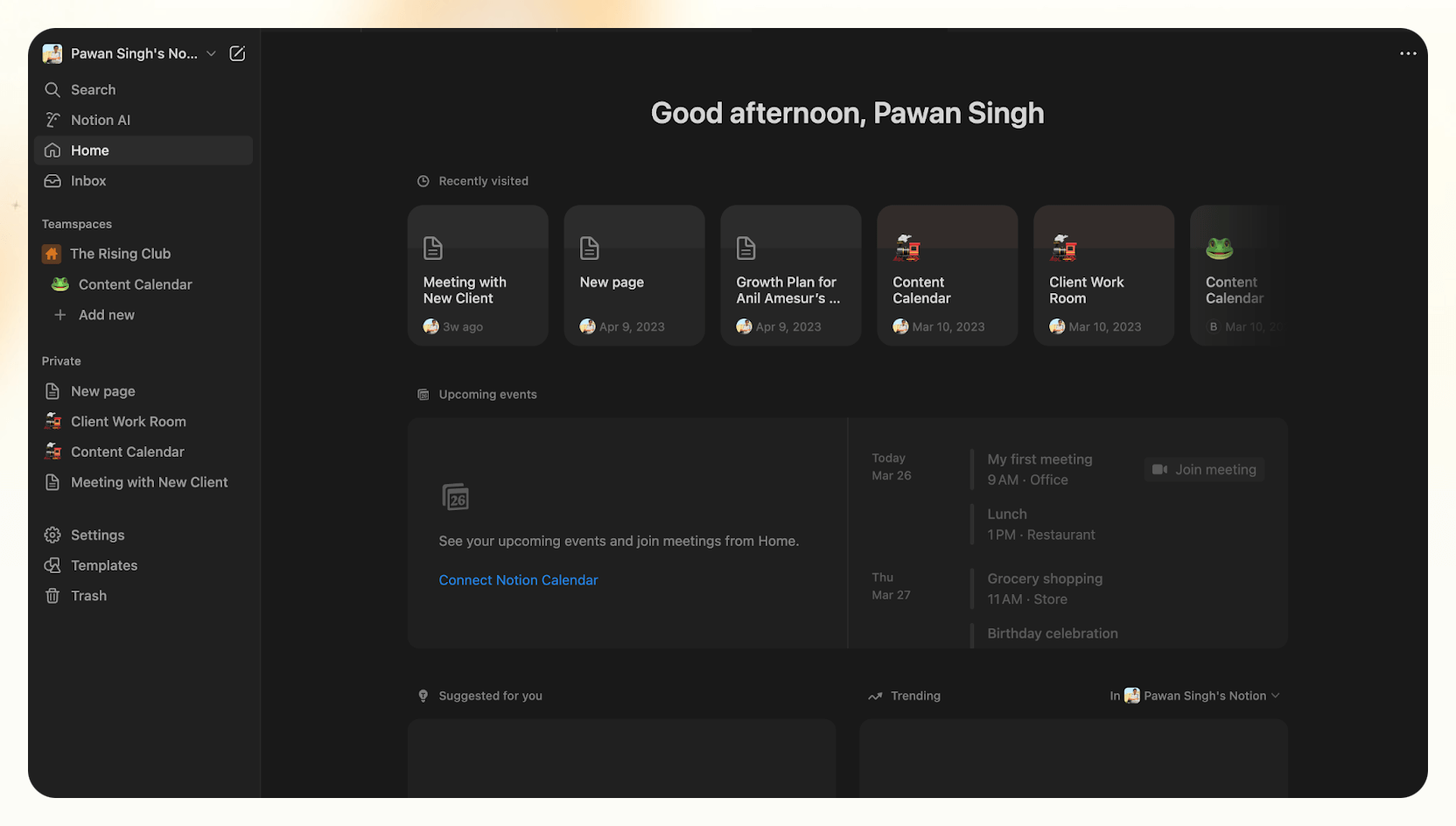Click the Trash bin icon
This screenshot has width=1456, height=826.
click(52, 596)
